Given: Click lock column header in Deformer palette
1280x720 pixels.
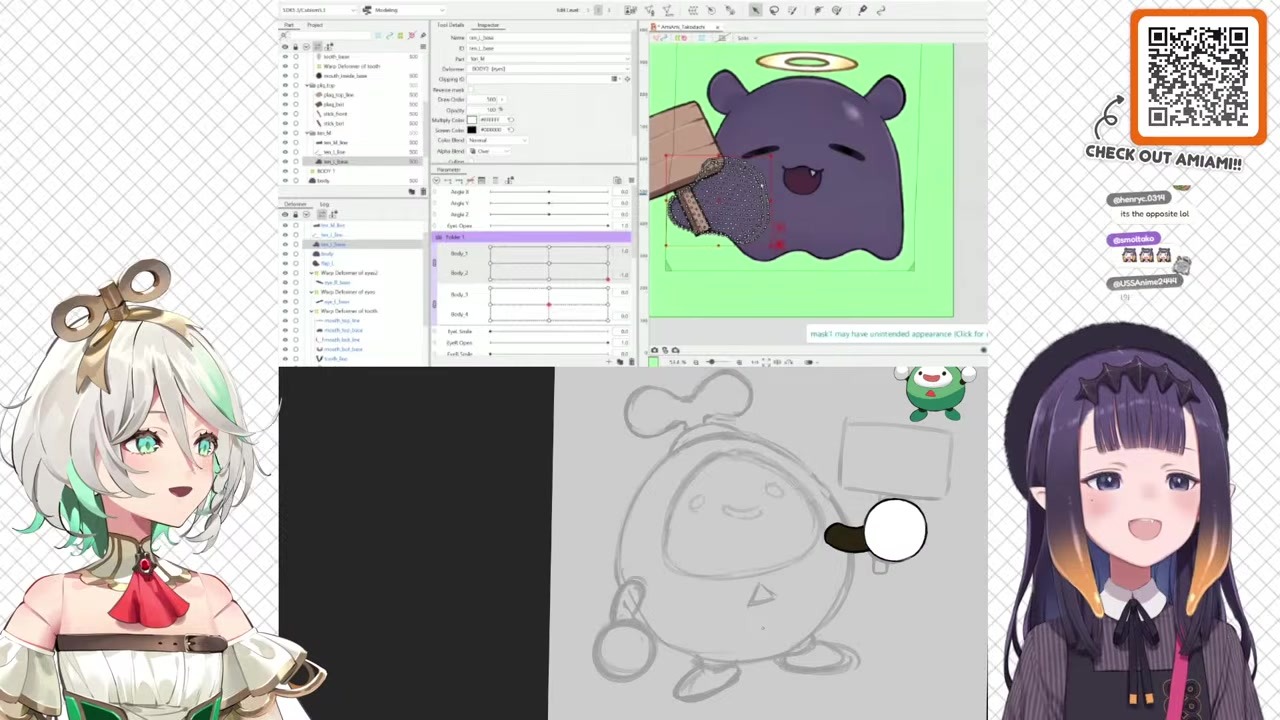Looking at the screenshot, I should coord(295,215).
